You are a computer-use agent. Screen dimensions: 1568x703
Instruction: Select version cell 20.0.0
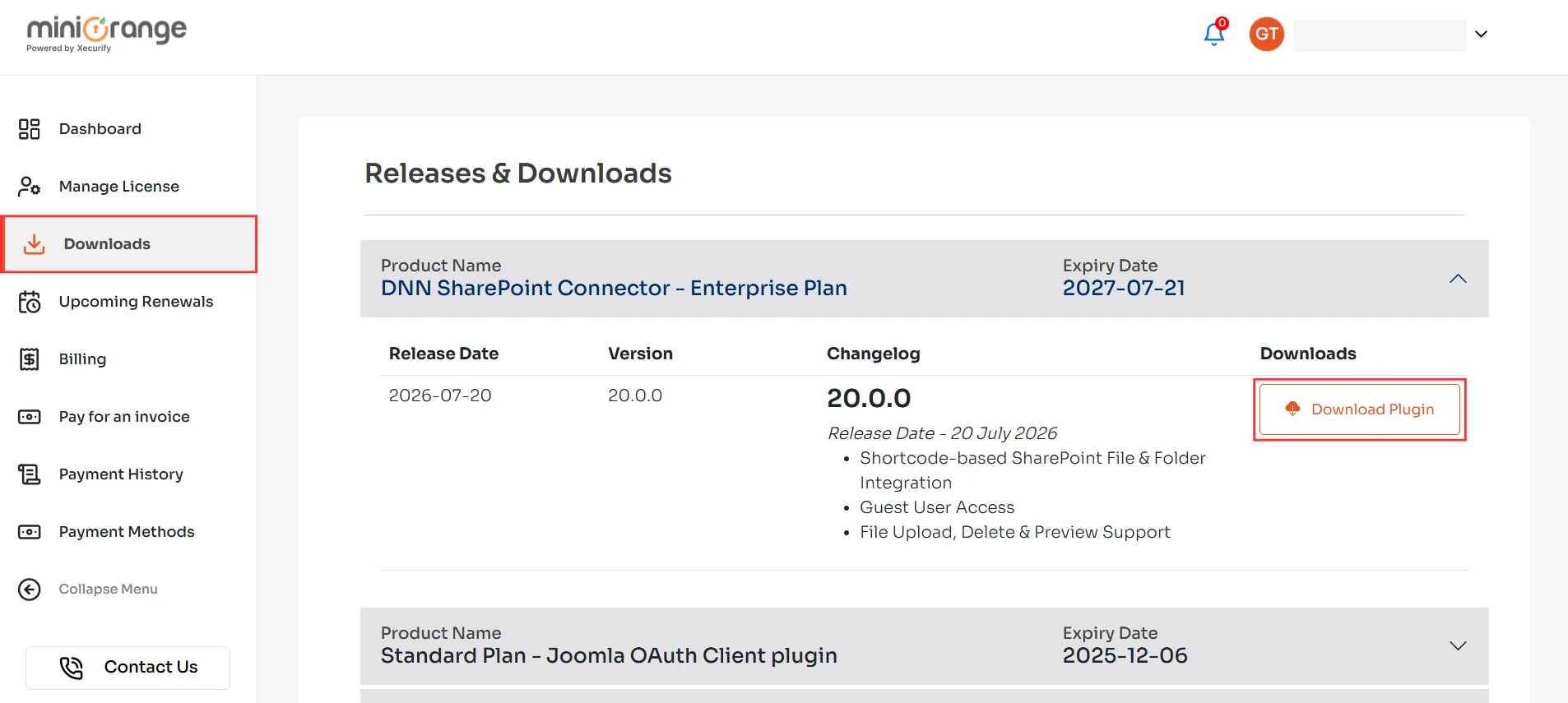click(x=635, y=395)
